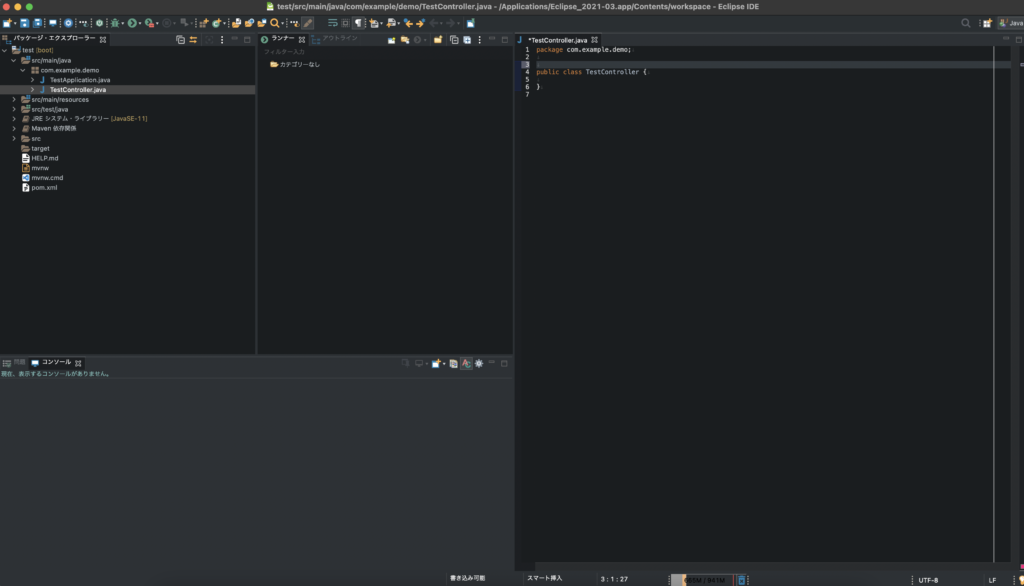Click the Save All icon
The height and width of the screenshot is (586, 1024).
(37, 23)
